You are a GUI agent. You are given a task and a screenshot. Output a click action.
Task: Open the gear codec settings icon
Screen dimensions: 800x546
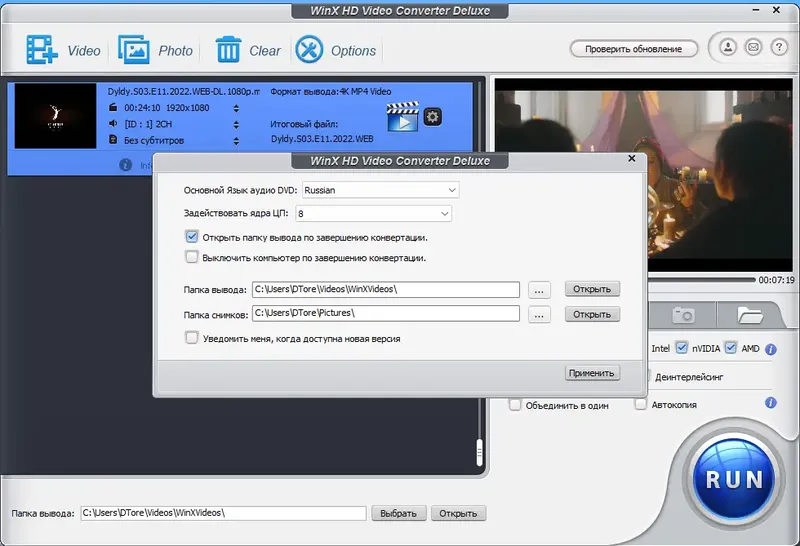coord(433,117)
